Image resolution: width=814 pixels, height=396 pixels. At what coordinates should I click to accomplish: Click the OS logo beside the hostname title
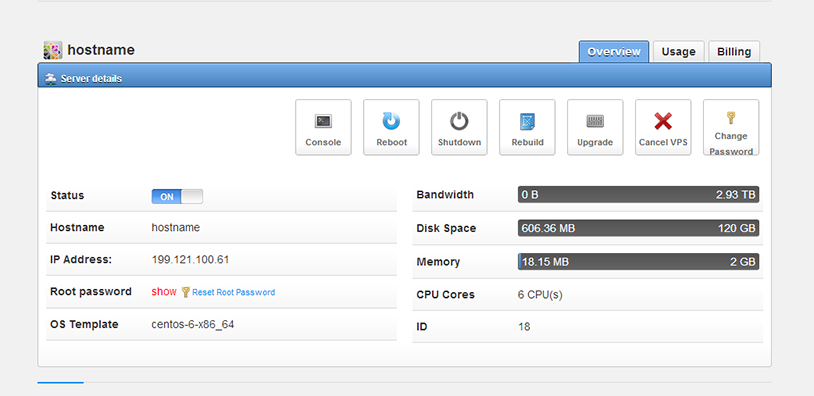coord(52,50)
